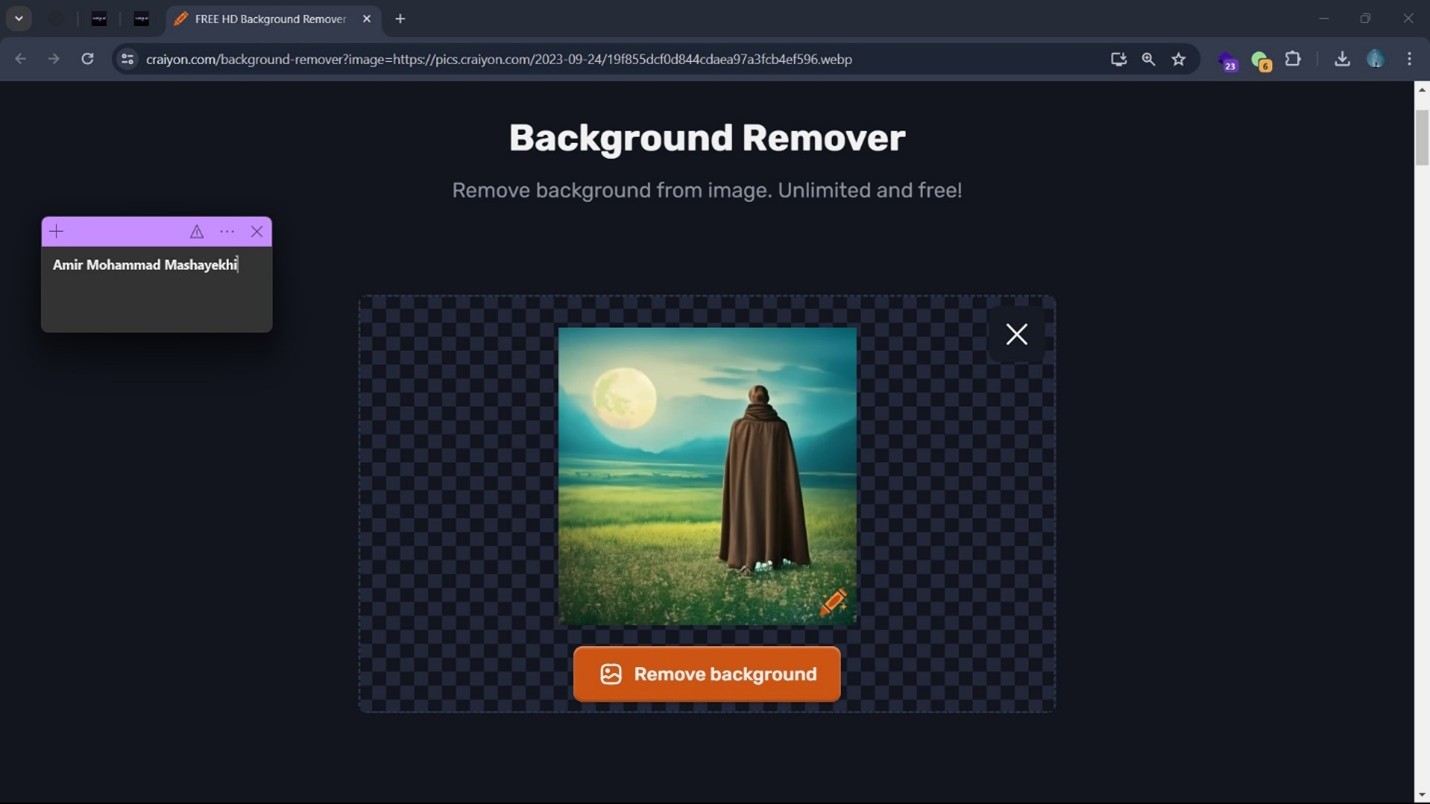Click the install app icon in address bar
The width and height of the screenshot is (1430, 804).
click(x=1118, y=59)
